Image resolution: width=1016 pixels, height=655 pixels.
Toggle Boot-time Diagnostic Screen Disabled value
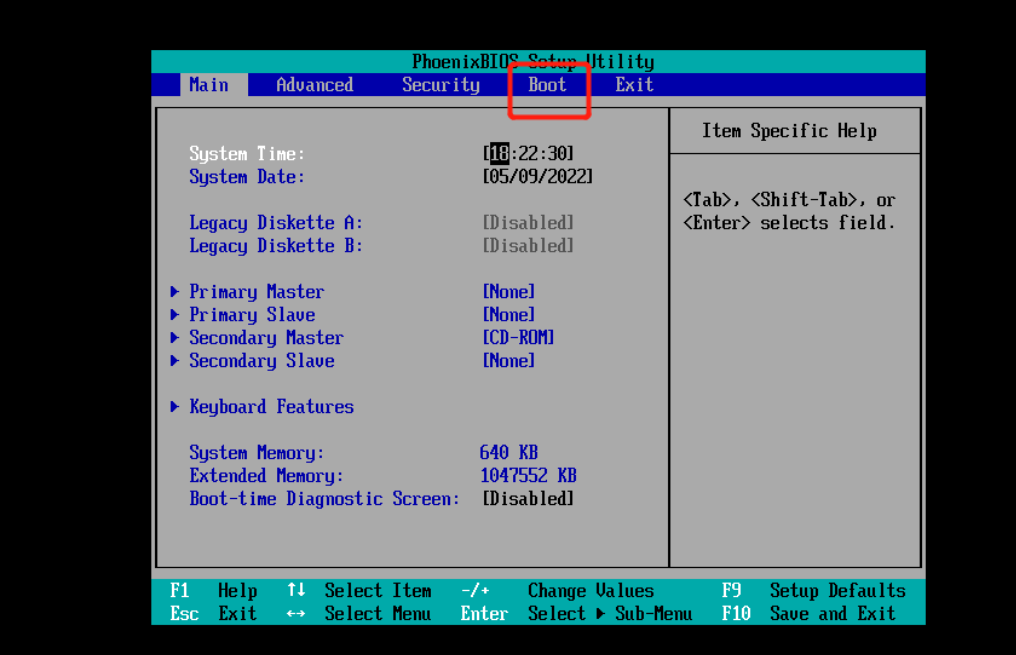point(528,499)
